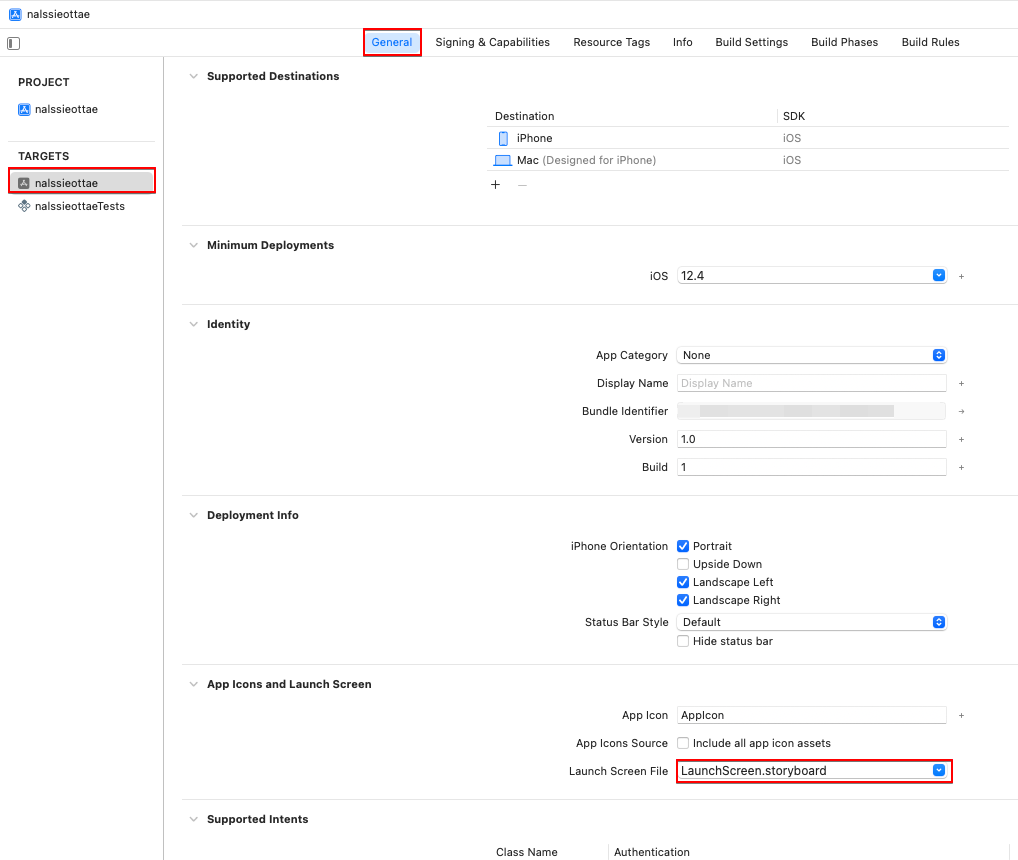Viewport: 1018px width, 860px height.
Task: Click the arrow beside Bundle Identifier
Action: click(962, 412)
